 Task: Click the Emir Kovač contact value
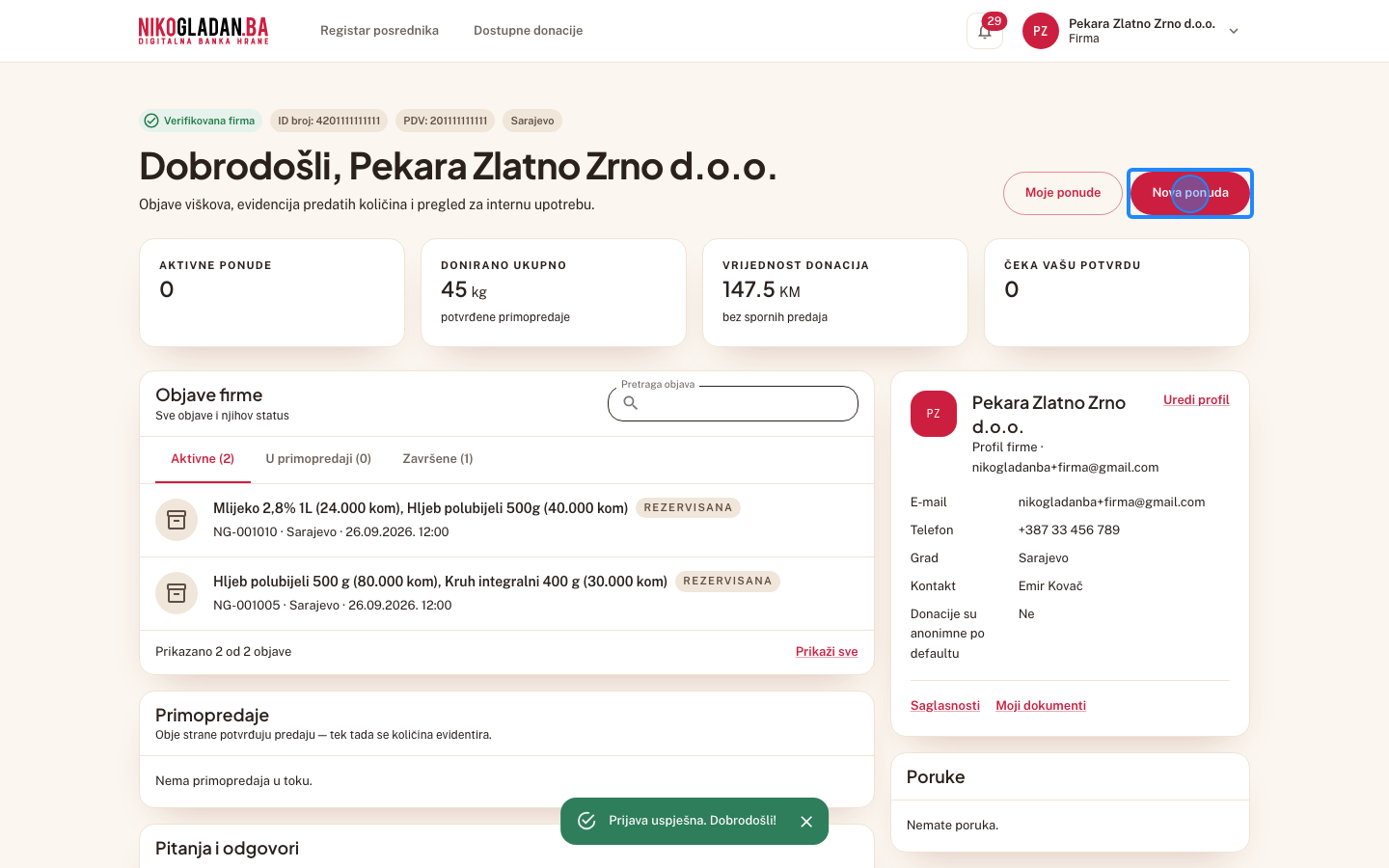[1050, 586]
